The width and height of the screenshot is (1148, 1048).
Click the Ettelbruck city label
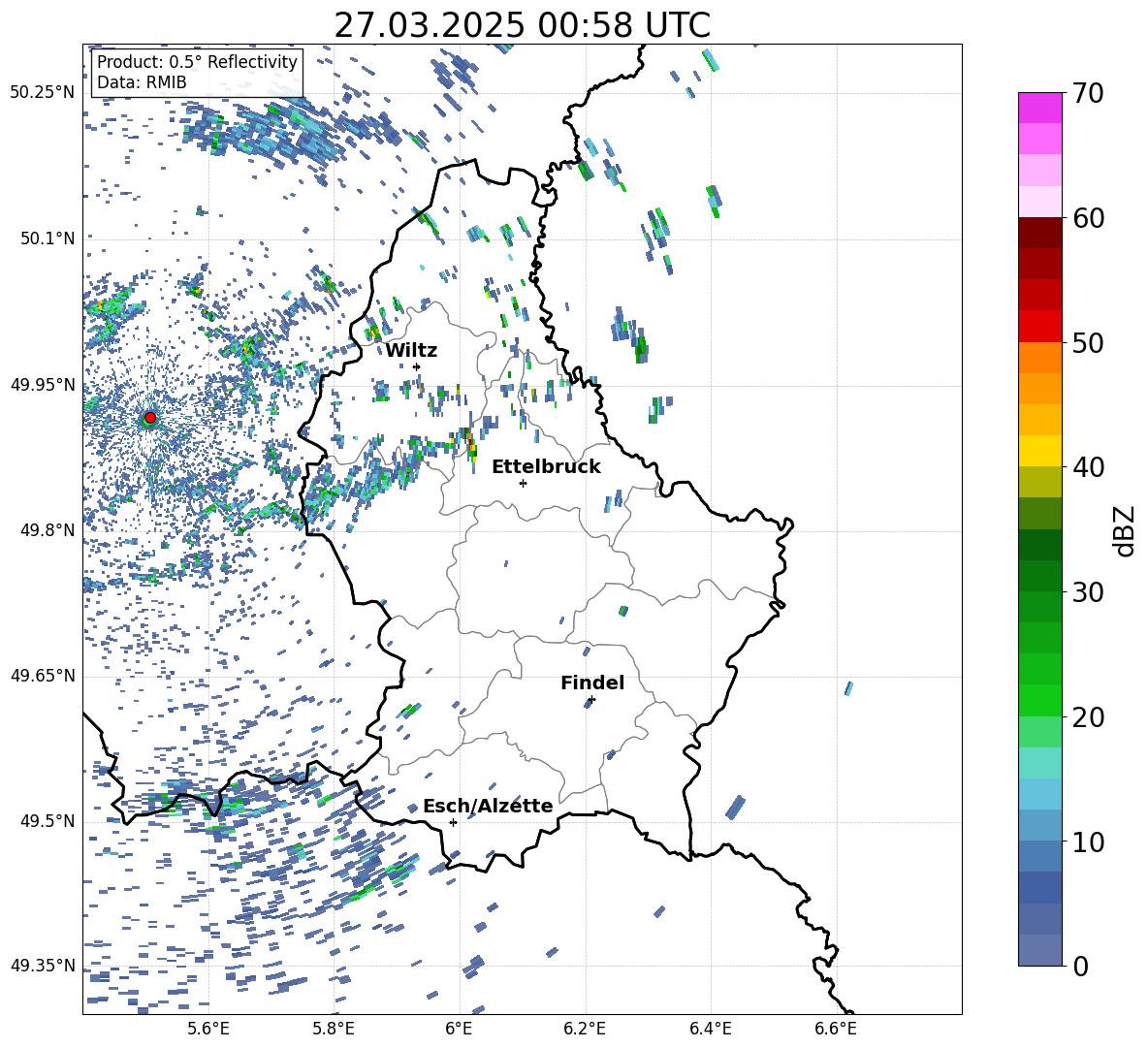[x=546, y=467]
